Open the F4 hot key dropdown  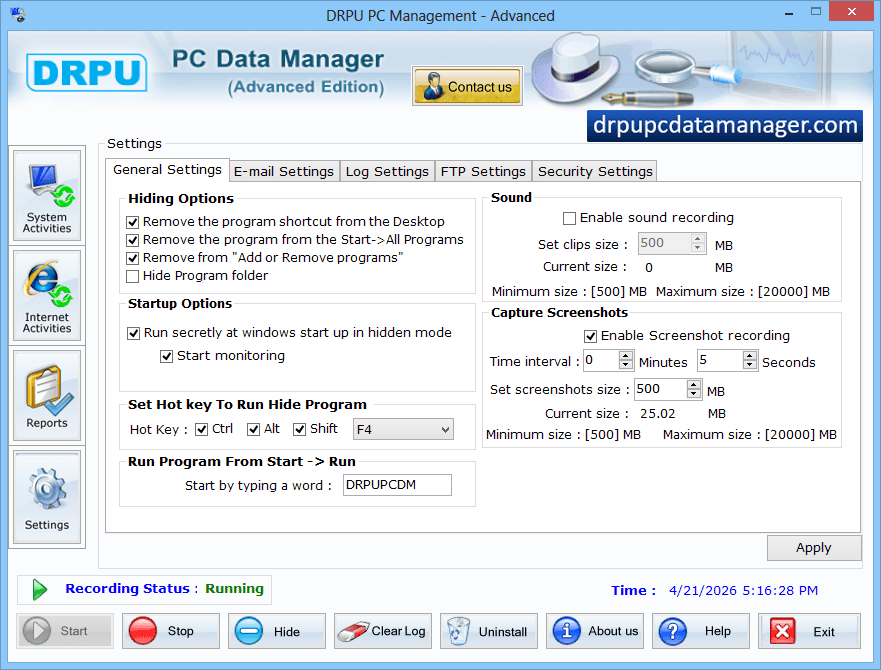coord(403,429)
